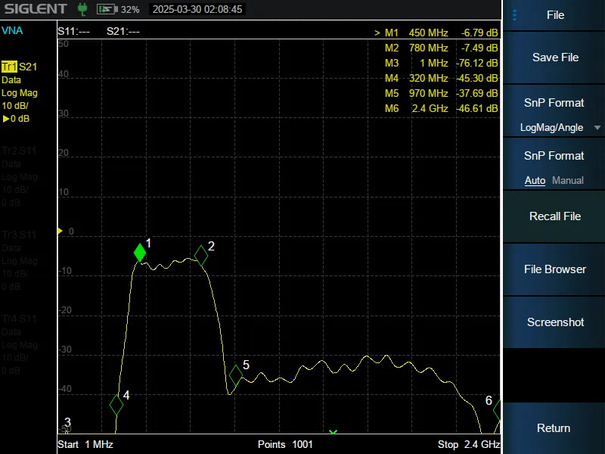
Task: Click the M3 1 MHz marker row
Action: 441,63
